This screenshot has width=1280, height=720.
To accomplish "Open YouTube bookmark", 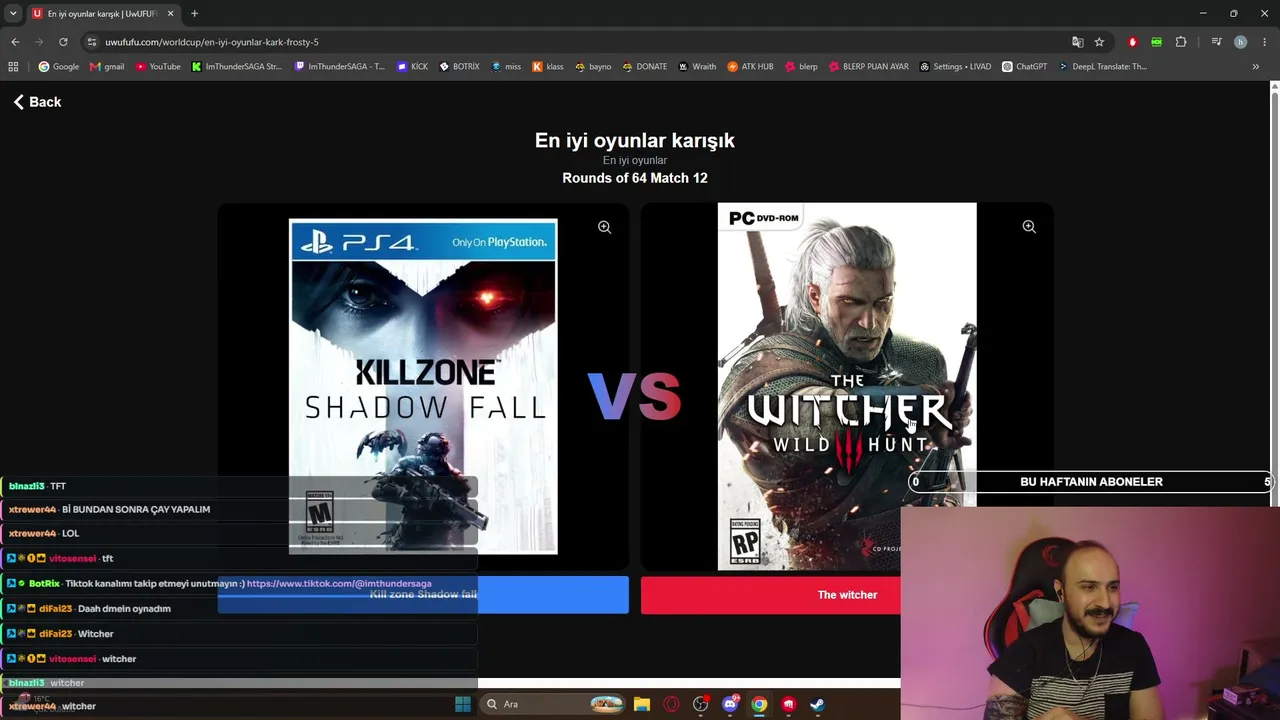I will click(x=158, y=67).
